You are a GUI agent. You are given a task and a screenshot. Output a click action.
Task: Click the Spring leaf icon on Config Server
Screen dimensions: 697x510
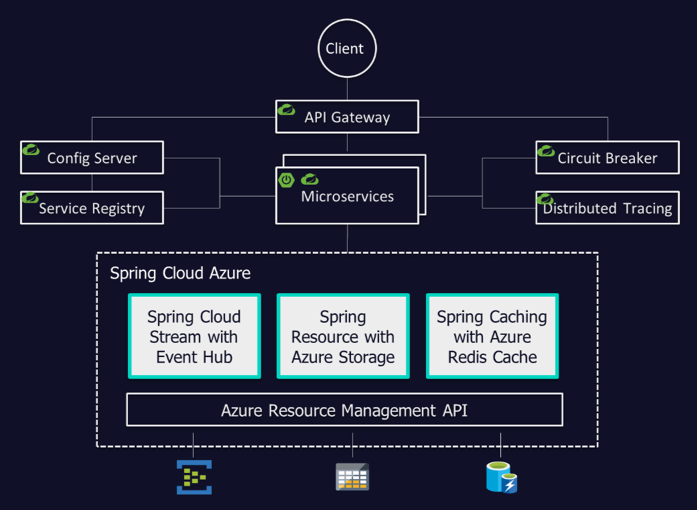point(31,150)
